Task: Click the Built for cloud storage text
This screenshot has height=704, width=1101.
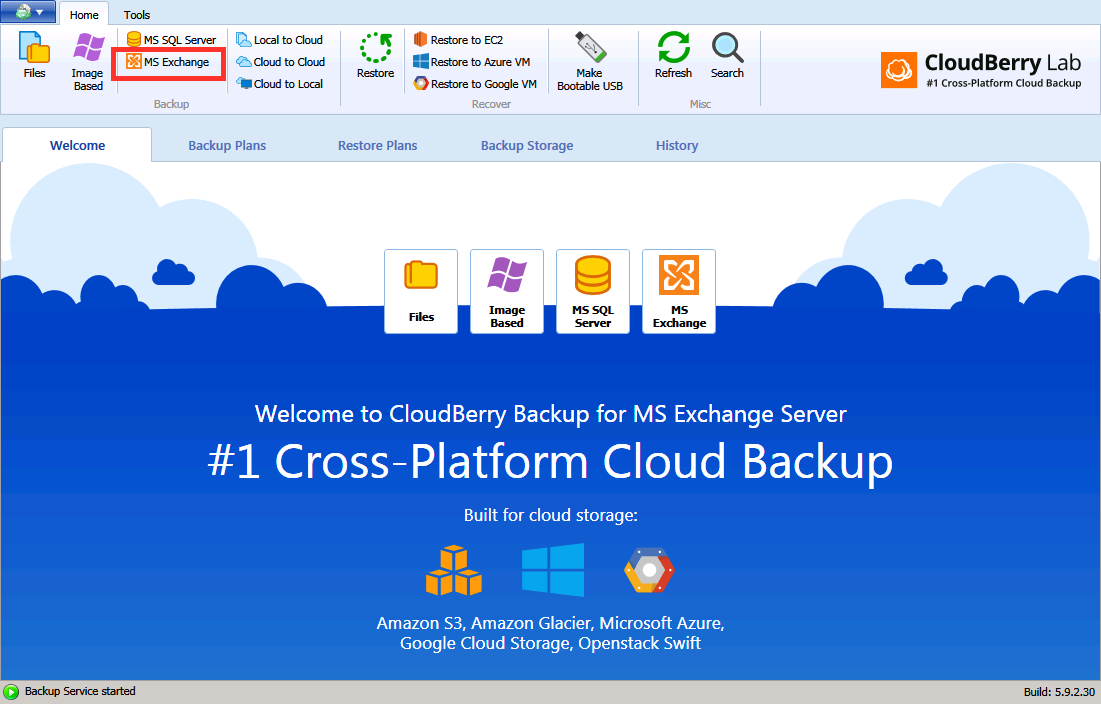Action: point(550,515)
